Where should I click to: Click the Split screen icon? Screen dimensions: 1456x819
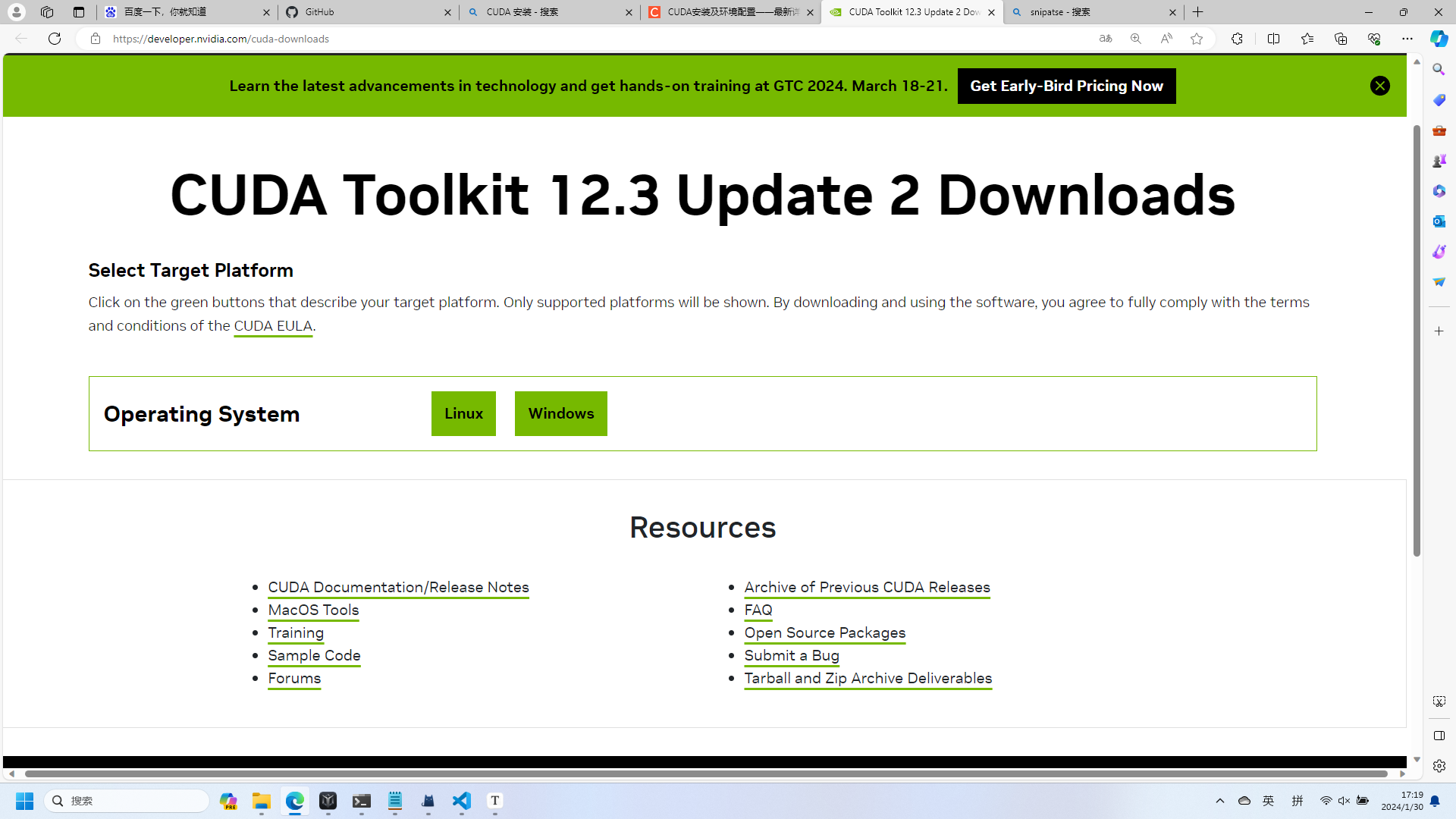pos(1273,39)
